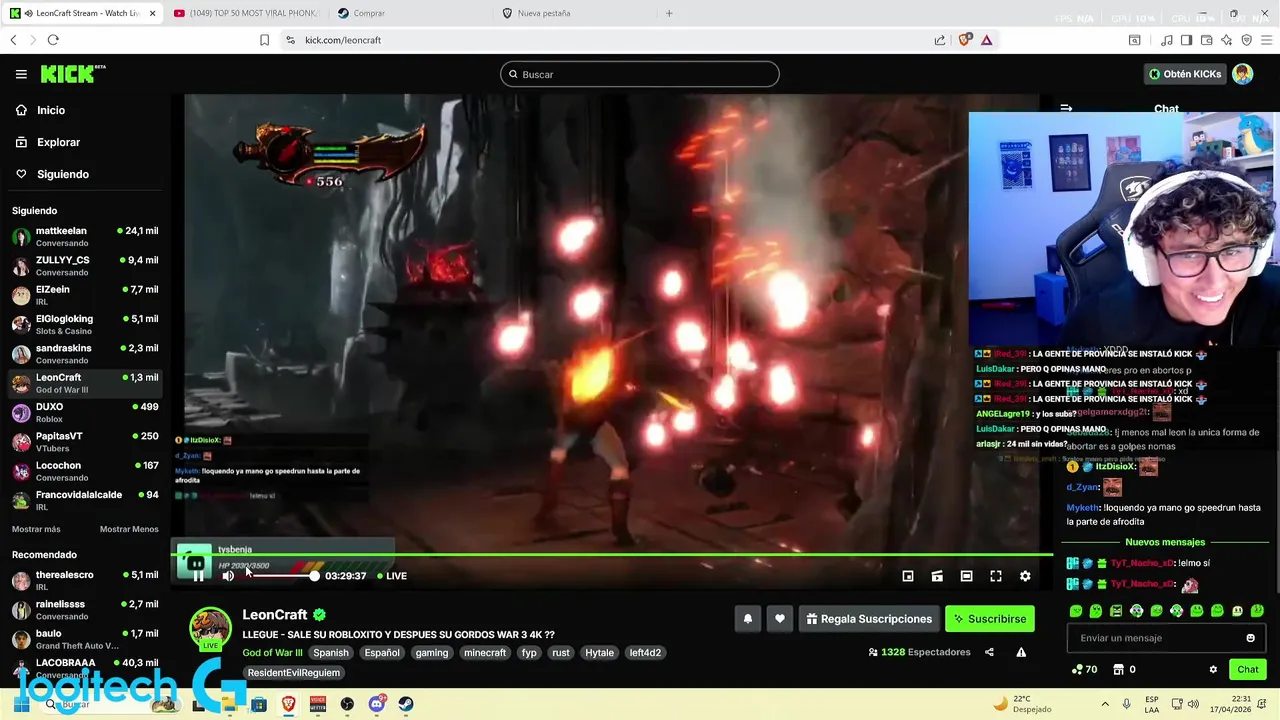Viewport: 1280px width, 720px height.
Task: Open Francovidalalcalde channel
Action: click(x=85, y=500)
